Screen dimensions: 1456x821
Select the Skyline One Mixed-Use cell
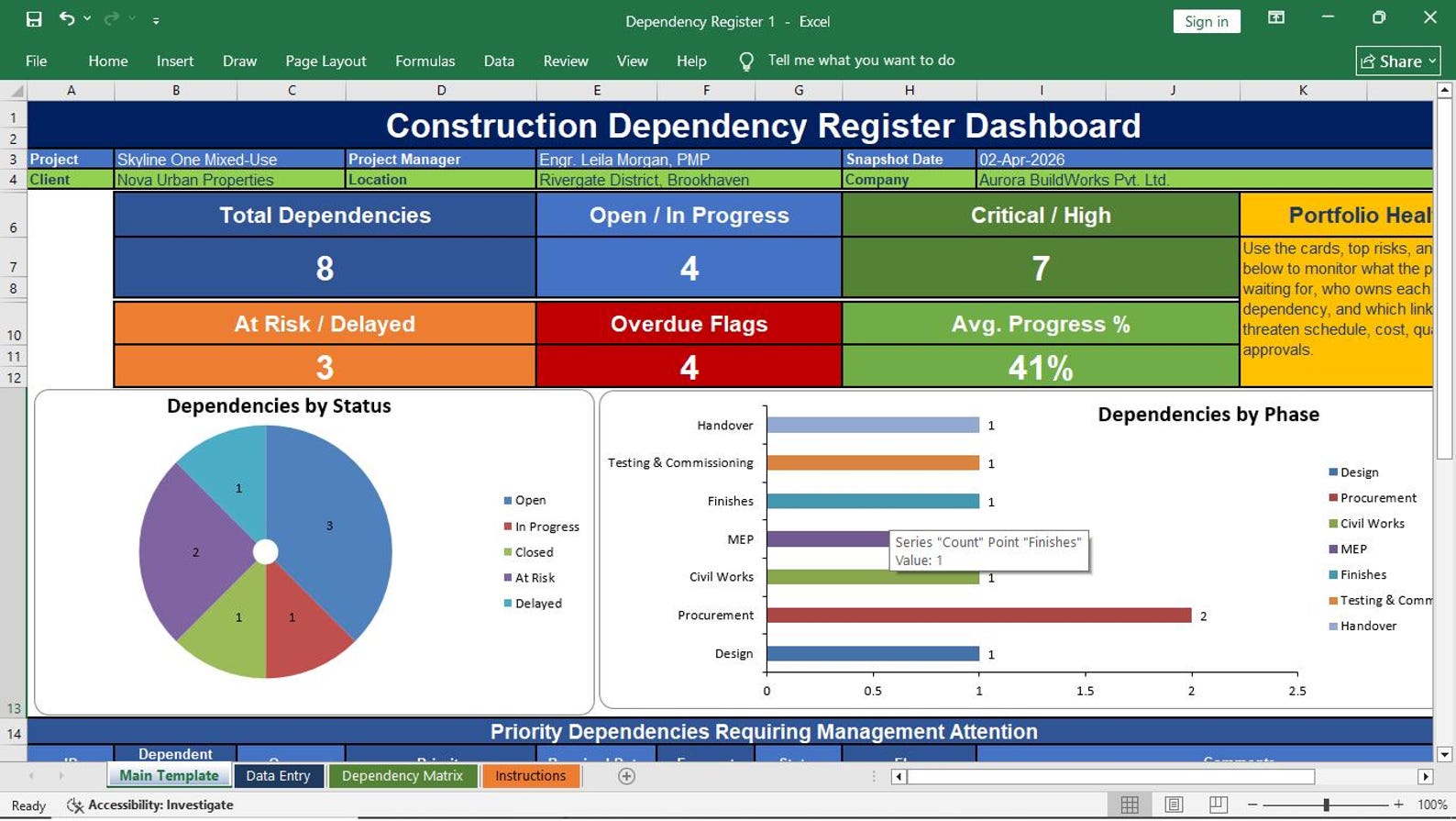pos(229,159)
